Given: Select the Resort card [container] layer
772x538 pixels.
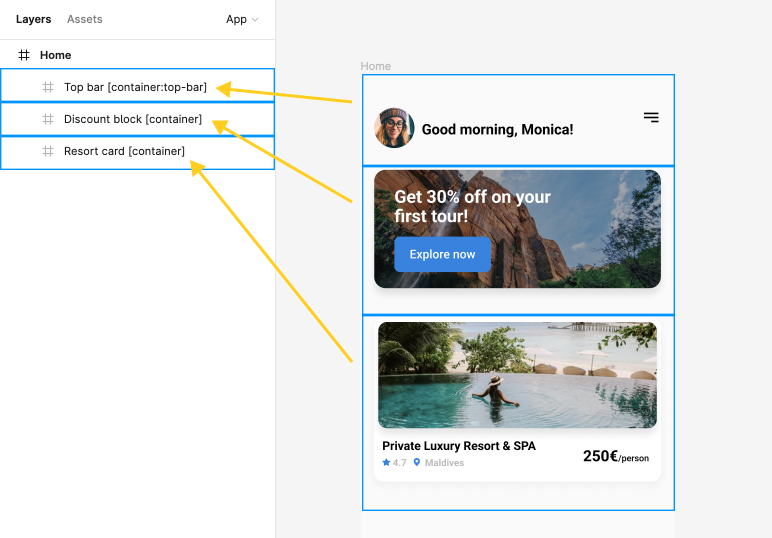Looking at the screenshot, I should (x=137, y=153).
